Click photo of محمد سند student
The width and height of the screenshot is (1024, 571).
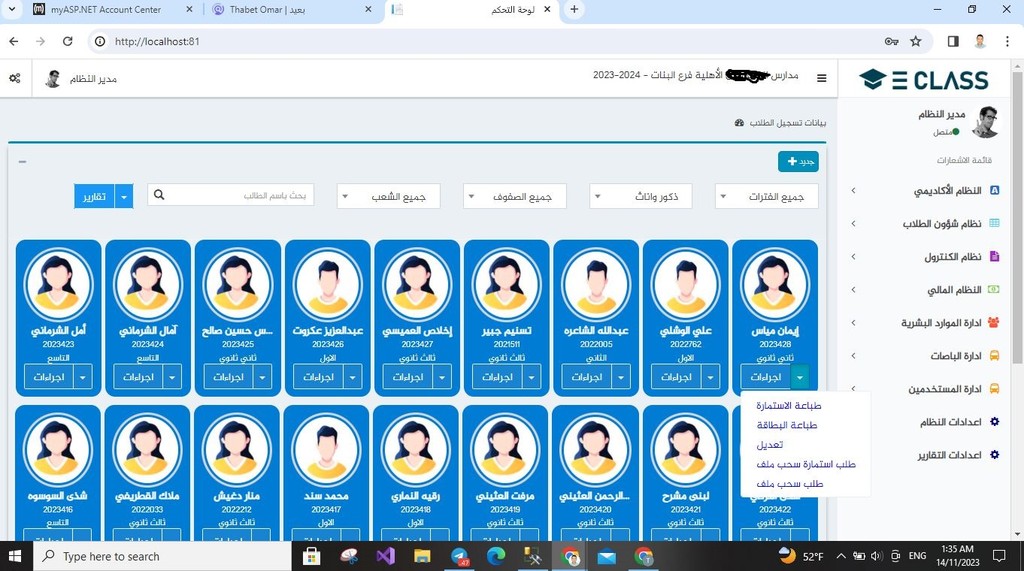[x=326, y=449]
